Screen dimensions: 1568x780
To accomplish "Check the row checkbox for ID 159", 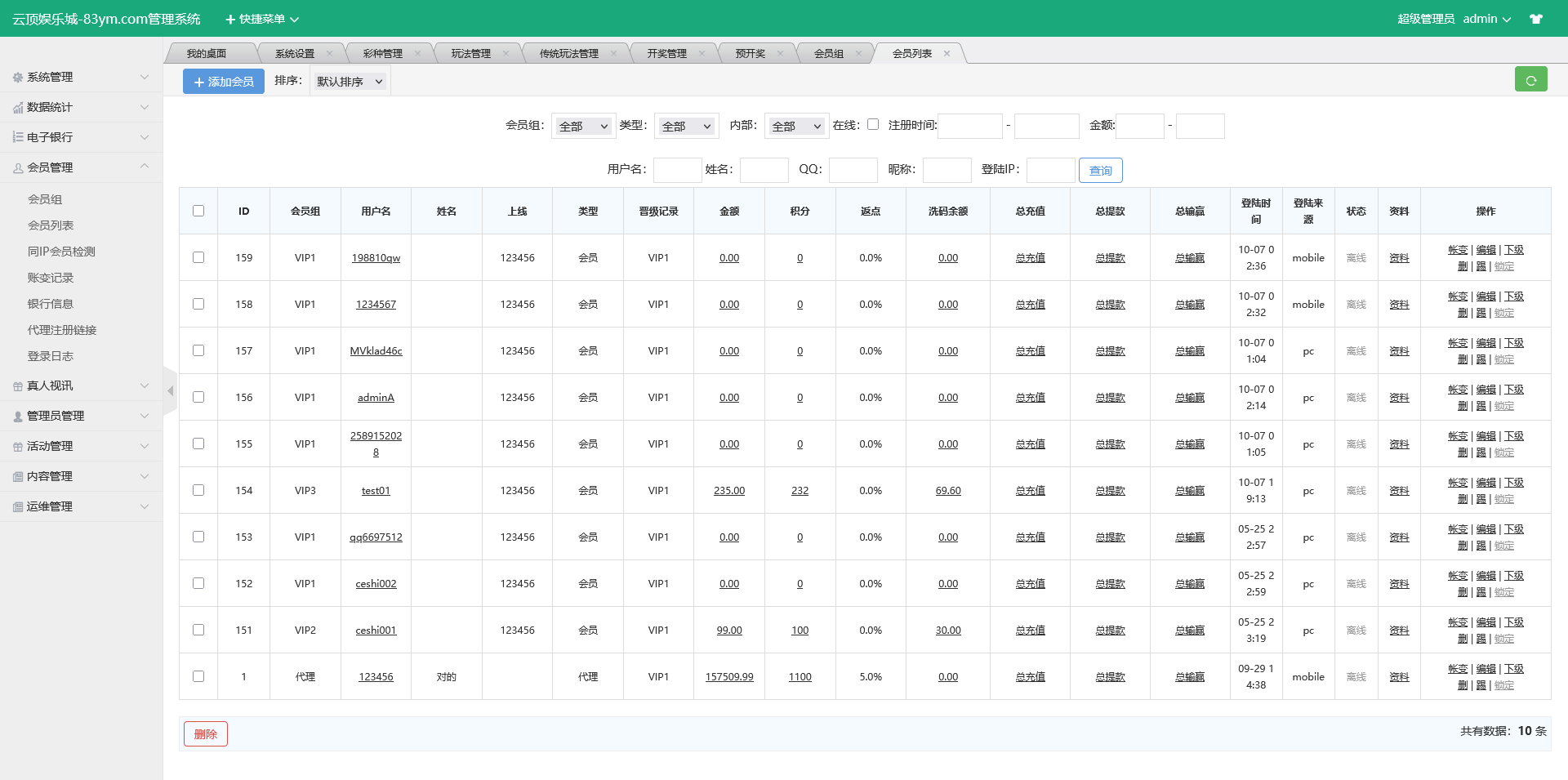I will point(198,257).
